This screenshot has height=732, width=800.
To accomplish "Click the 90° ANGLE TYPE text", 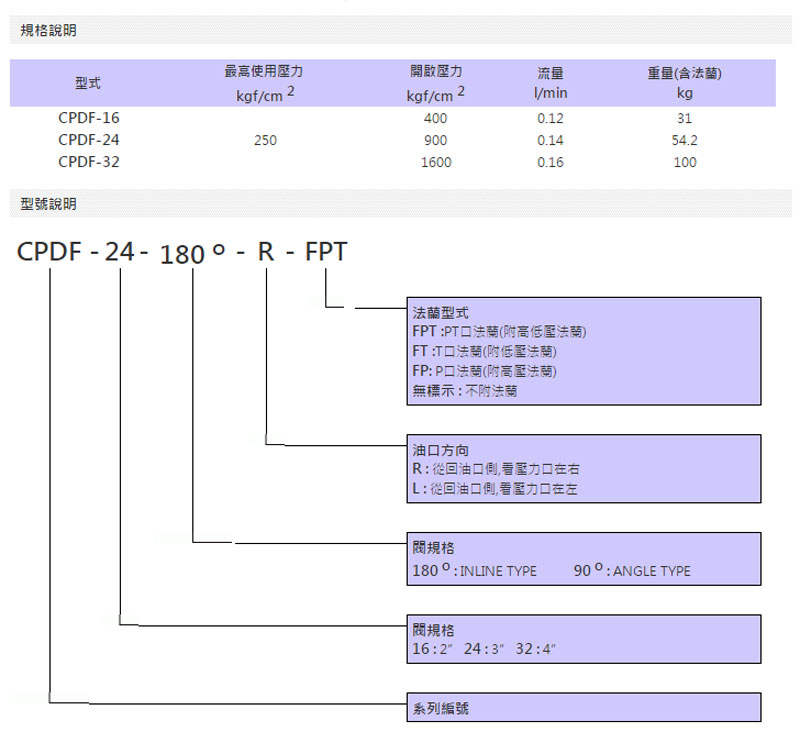I will (x=632, y=571).
